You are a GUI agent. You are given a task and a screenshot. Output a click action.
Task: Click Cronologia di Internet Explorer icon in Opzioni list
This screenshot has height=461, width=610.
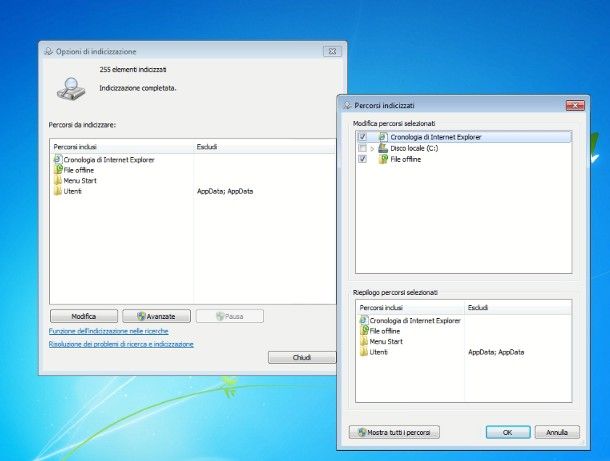[x=58, y=159]
